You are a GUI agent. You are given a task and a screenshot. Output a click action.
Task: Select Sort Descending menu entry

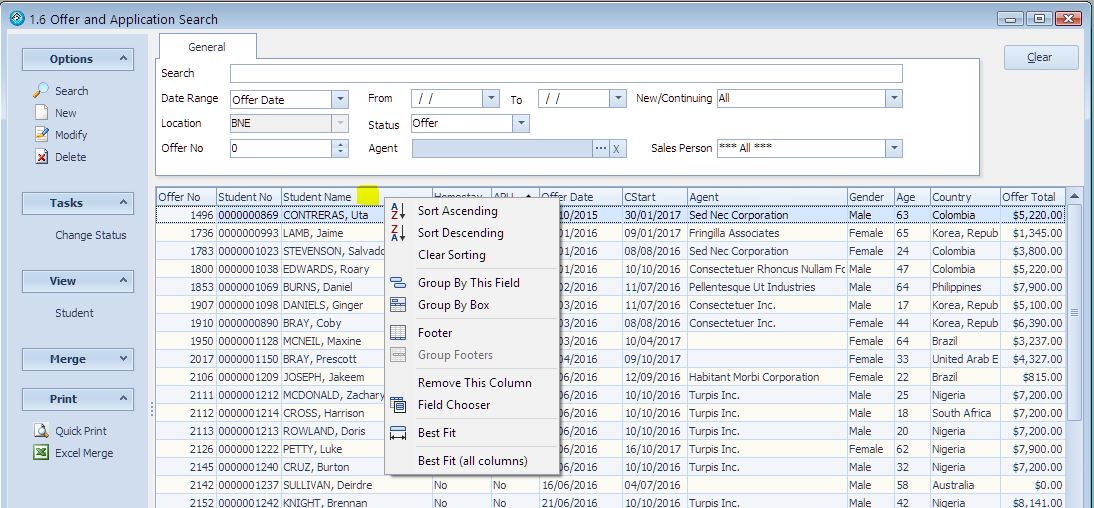[460, 233]
